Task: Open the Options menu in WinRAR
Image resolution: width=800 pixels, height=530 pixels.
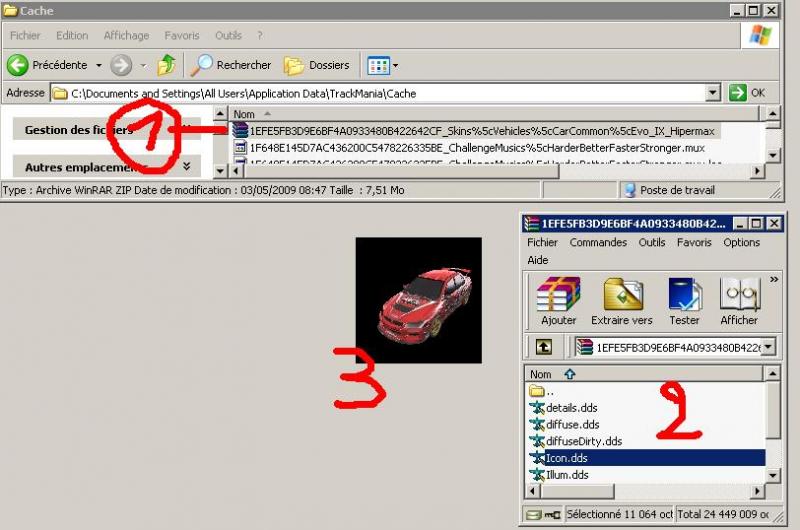Action: pos(741,242)
